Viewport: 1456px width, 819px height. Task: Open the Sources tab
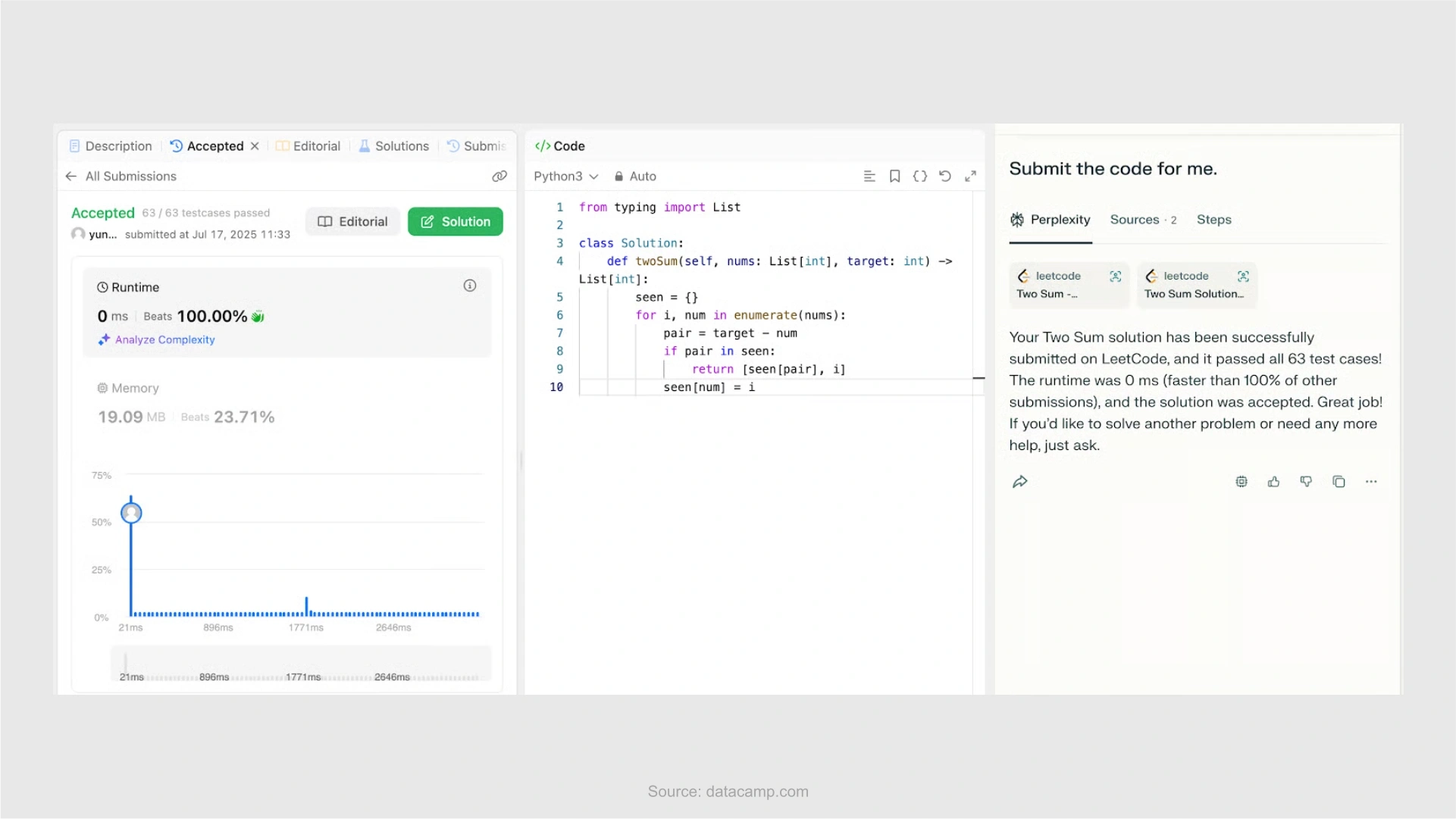(1143, 220)
